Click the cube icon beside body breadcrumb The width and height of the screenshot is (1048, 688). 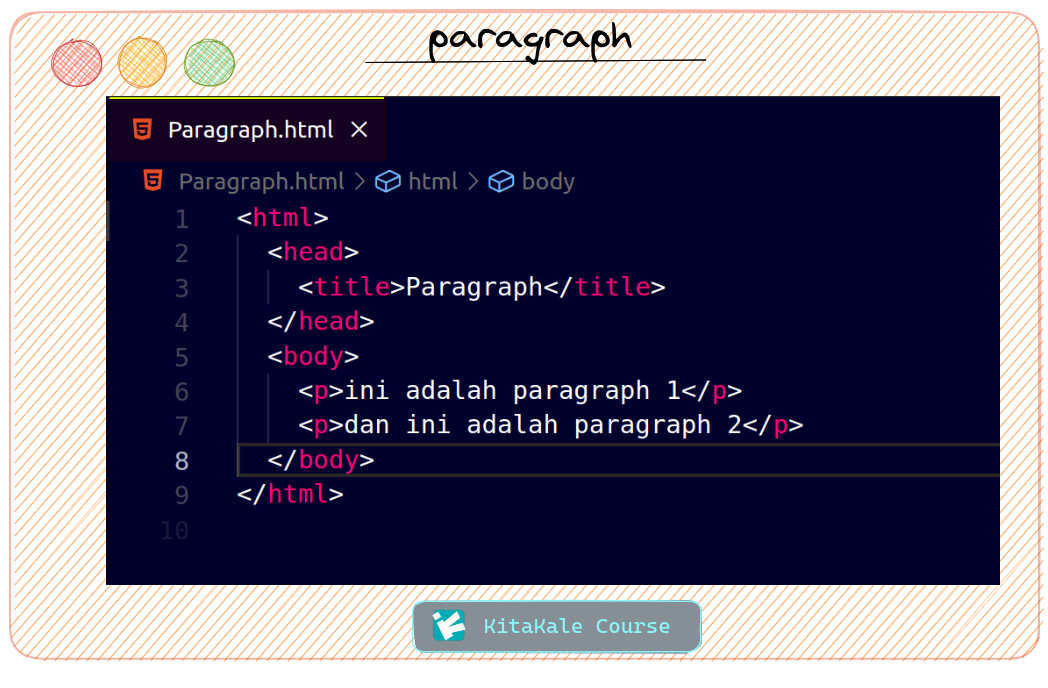[x=501, y=181]
